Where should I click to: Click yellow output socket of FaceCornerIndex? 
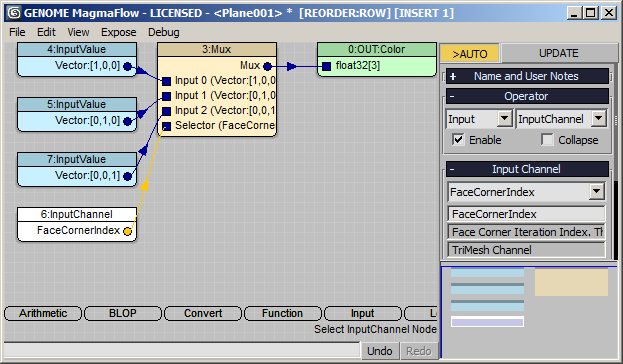pos(128,231)
